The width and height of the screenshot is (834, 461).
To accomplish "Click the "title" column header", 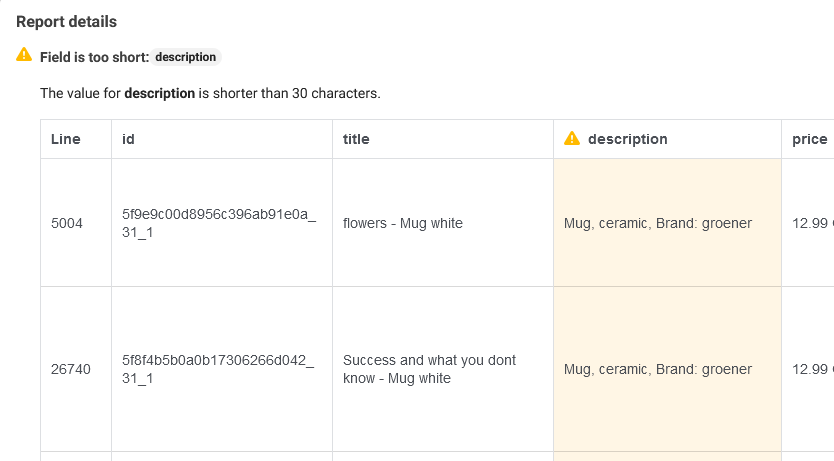I will pyautogui.click(x=356, y=139).
